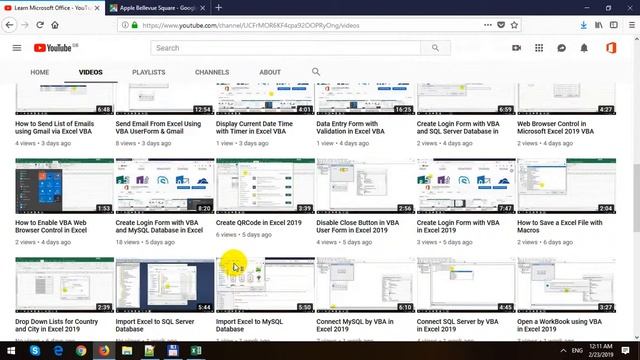The width and height of the screenshot is (640, 360).
Task: Open the YouTube apps grid icon
Action: click(x=539, y=48)
